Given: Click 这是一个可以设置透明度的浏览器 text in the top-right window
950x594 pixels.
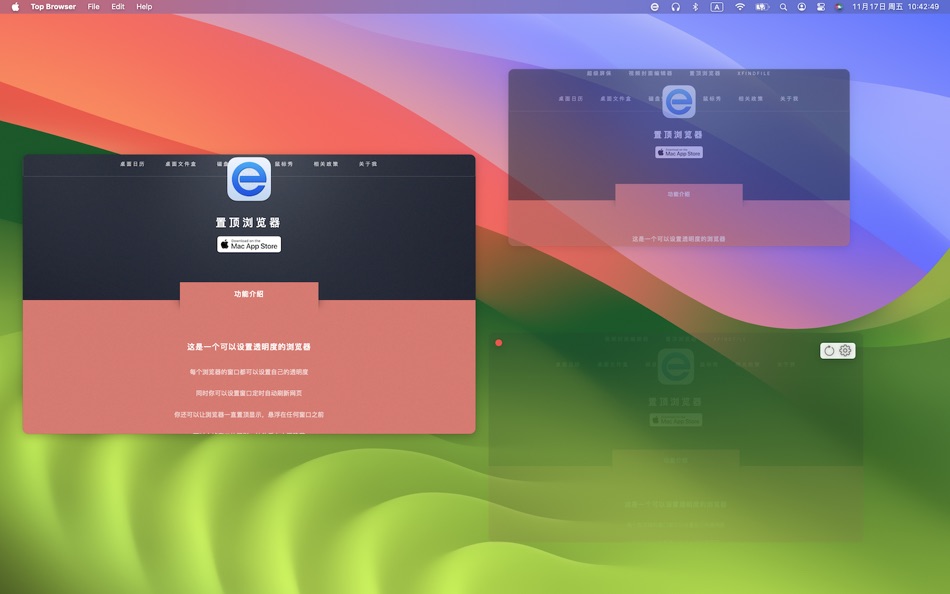Looking at the screenshot, I should 679,239.
